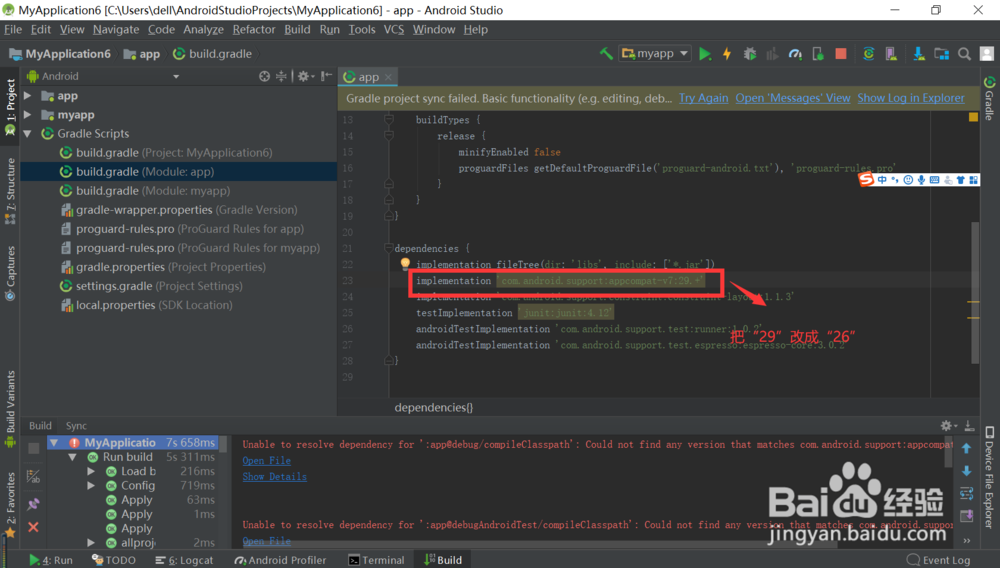Open gradle.properties (Project Properties)
The image size is (1000, 568).
(x=163, y=267)
